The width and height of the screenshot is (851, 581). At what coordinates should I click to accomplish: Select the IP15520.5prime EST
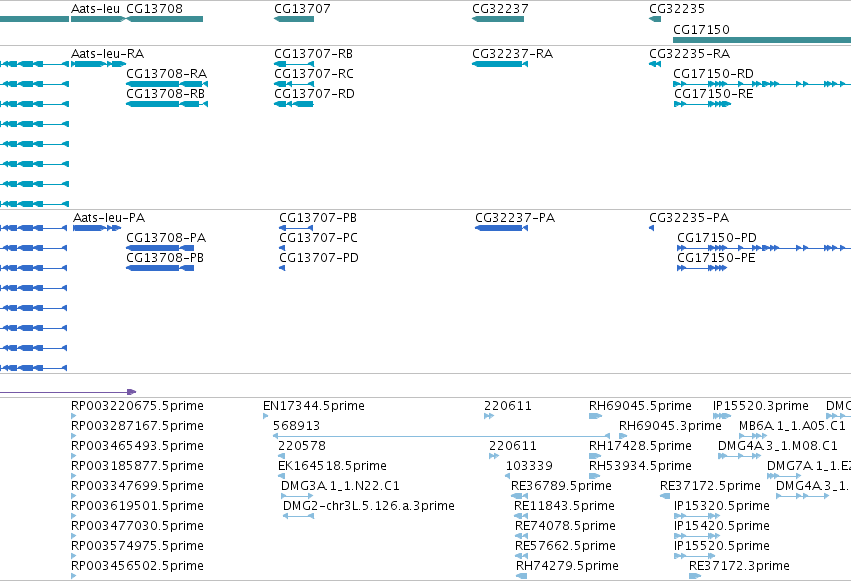[695, 557]
